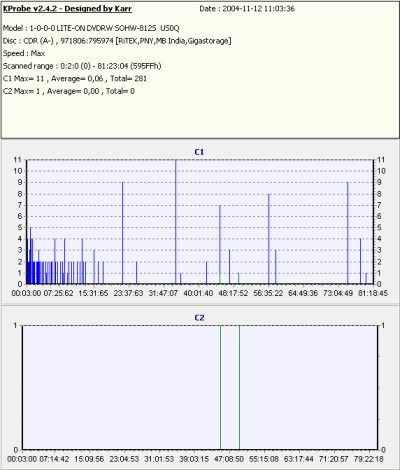The height and width of the screenshot is (470, 400).
Task: Click C1 x-axis label 64:49:36
Action: coord(303,293)
